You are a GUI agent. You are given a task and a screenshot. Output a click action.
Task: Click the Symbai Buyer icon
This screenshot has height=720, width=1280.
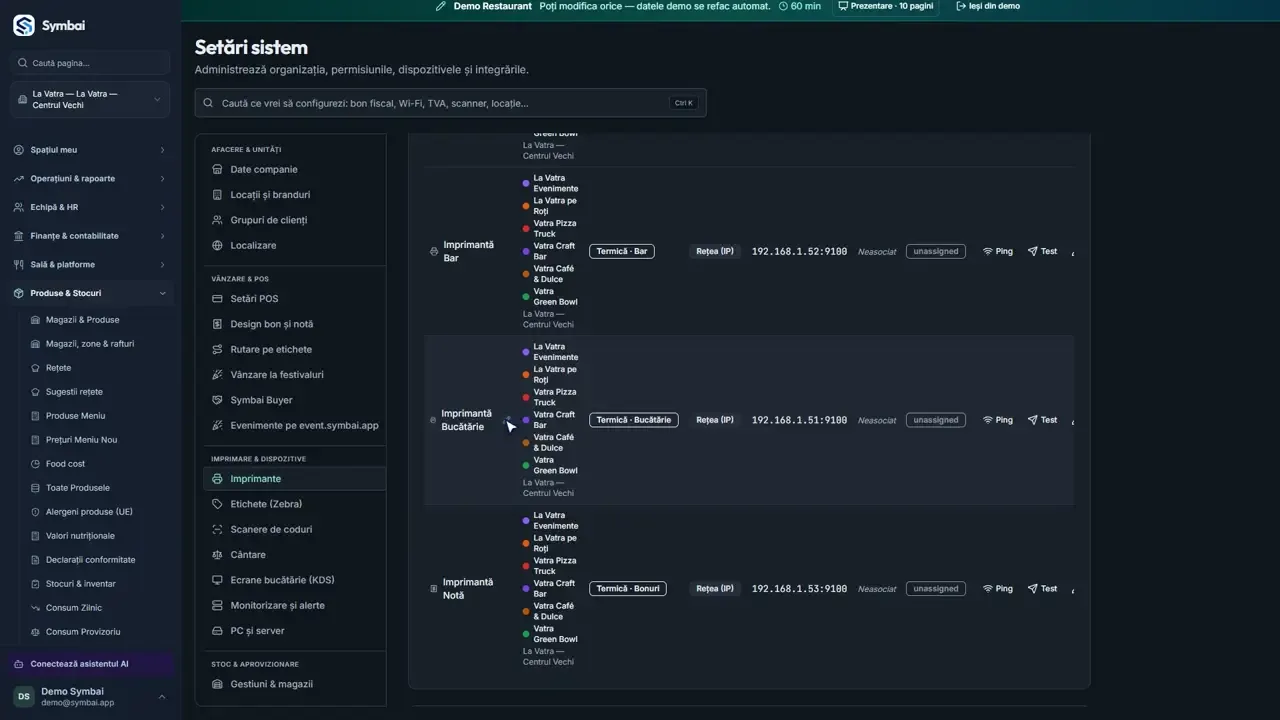pos(218,400)
